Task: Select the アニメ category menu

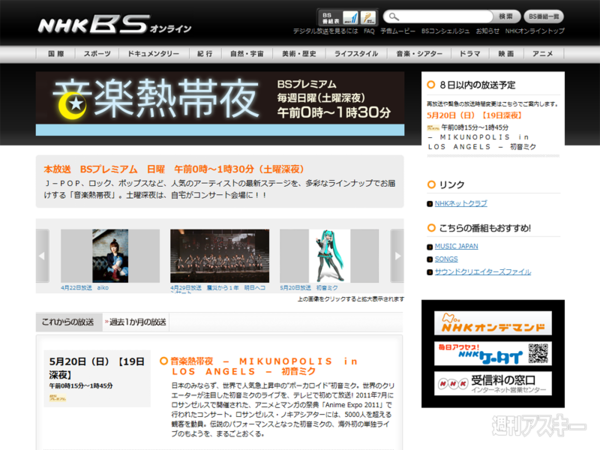Action: coord(543,54)
